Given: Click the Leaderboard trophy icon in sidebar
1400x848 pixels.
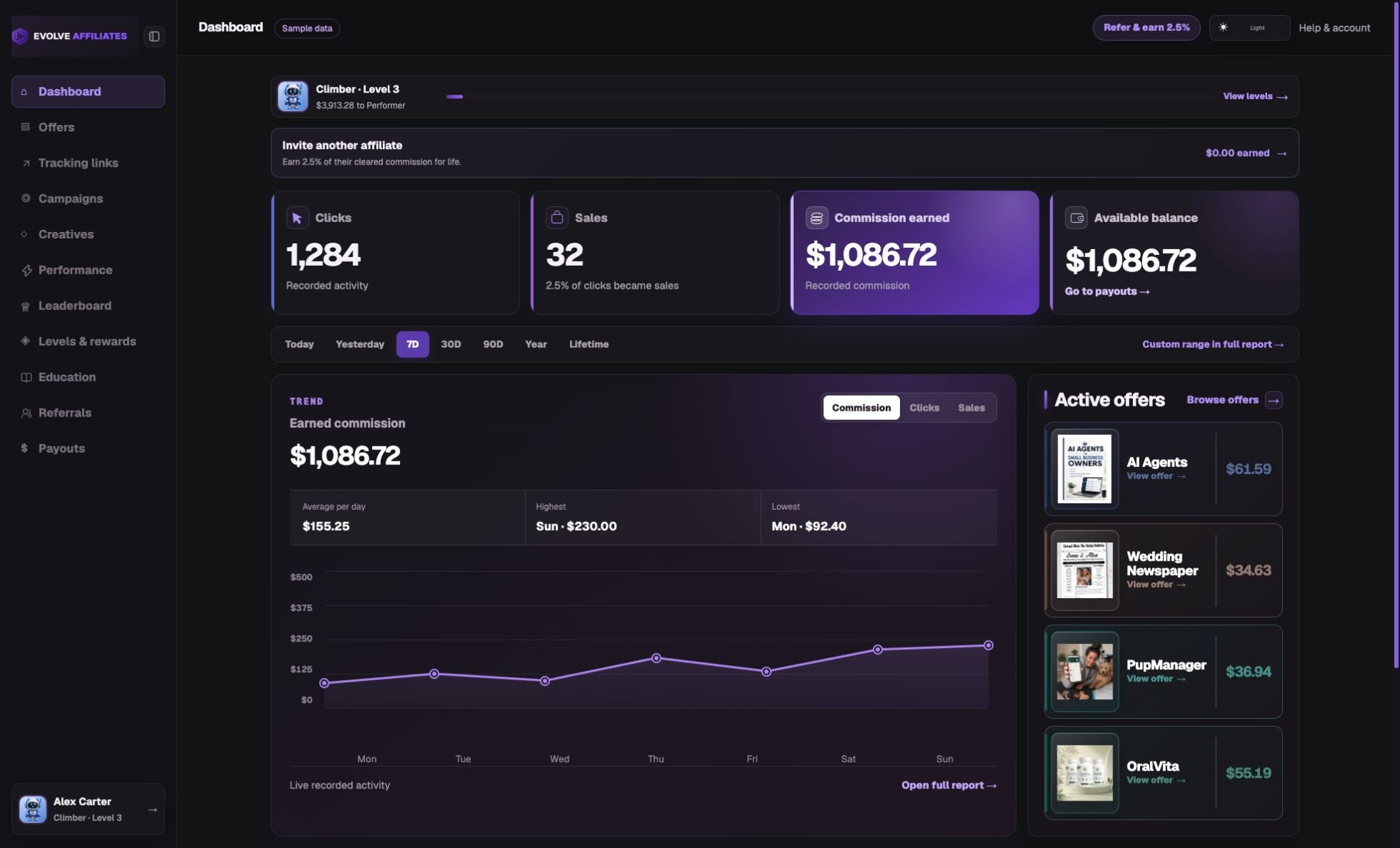Looking at the screenshot, I should tap(25, 306).
